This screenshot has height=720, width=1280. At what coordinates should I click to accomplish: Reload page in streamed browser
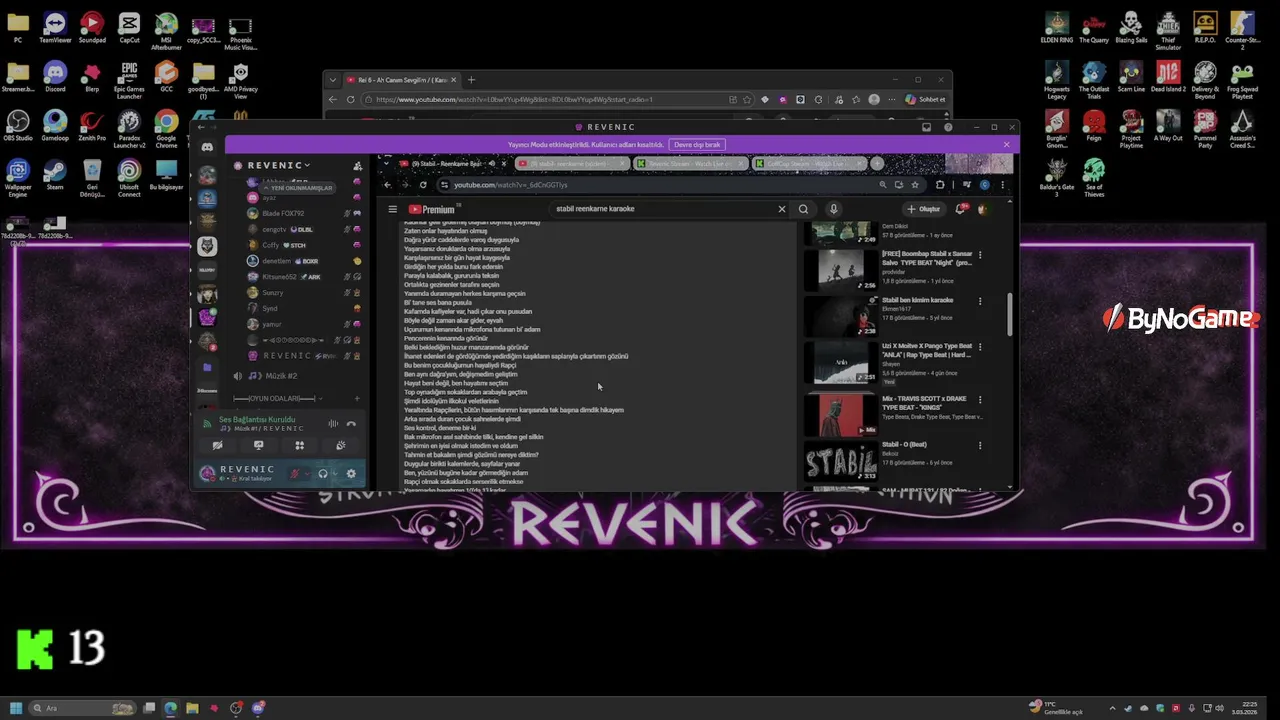(423, 185)
